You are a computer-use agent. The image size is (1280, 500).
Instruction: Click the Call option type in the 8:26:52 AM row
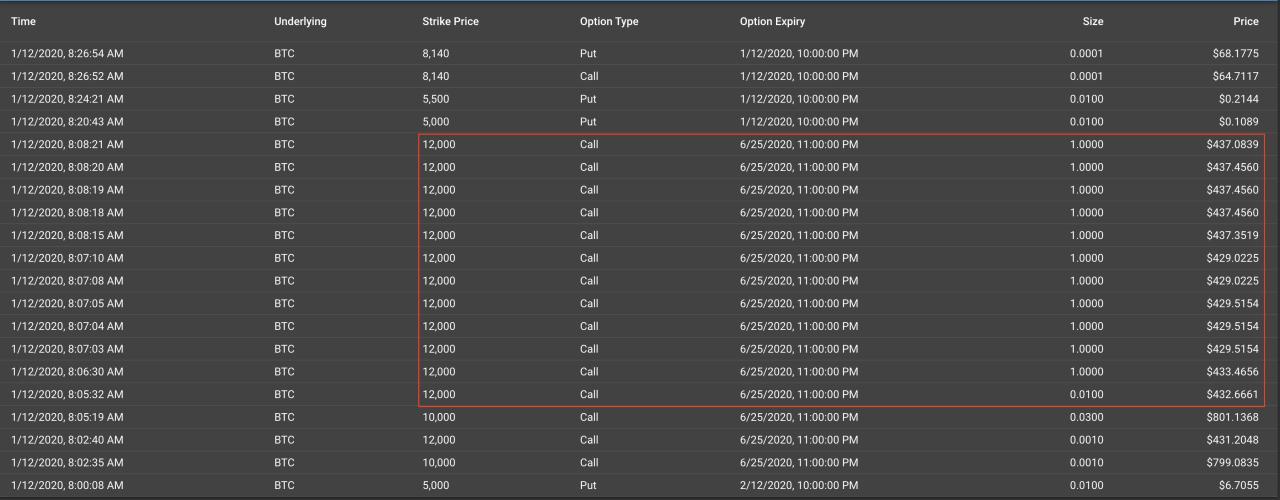(589, 76)
